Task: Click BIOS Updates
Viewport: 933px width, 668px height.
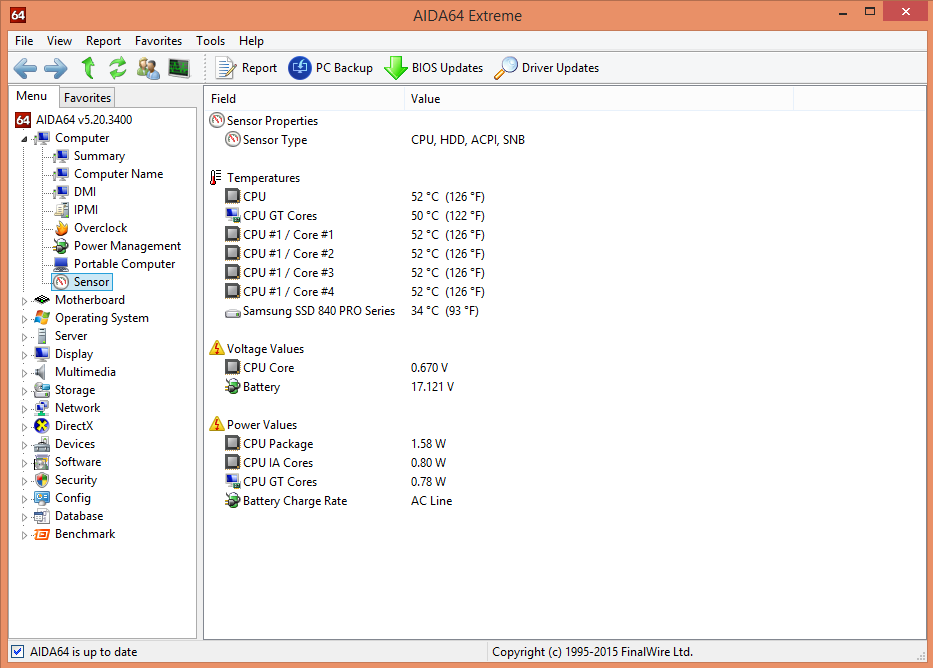Action: coord(434,68)
